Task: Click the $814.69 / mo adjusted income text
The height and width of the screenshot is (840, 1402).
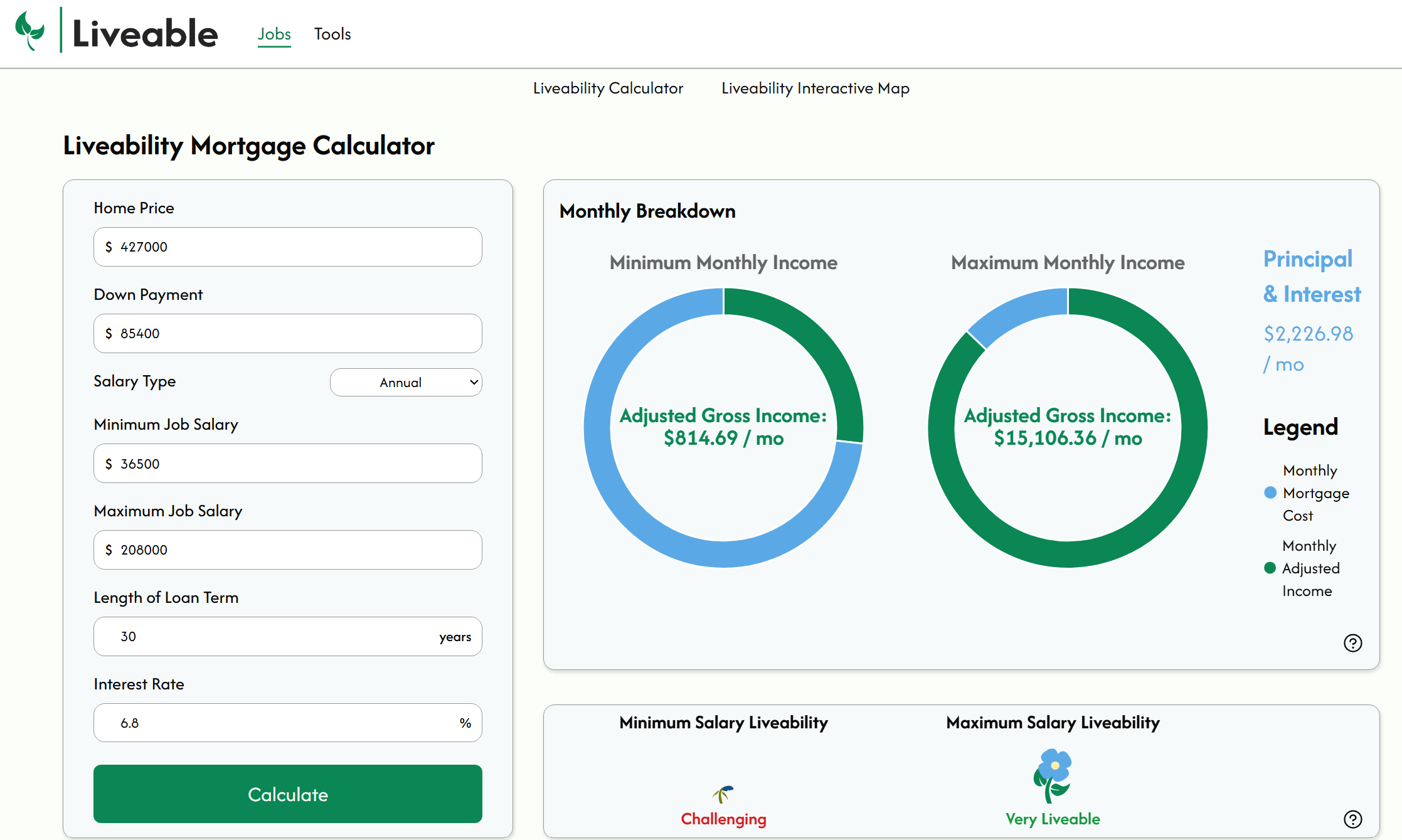Action: [x=723, y=438]
